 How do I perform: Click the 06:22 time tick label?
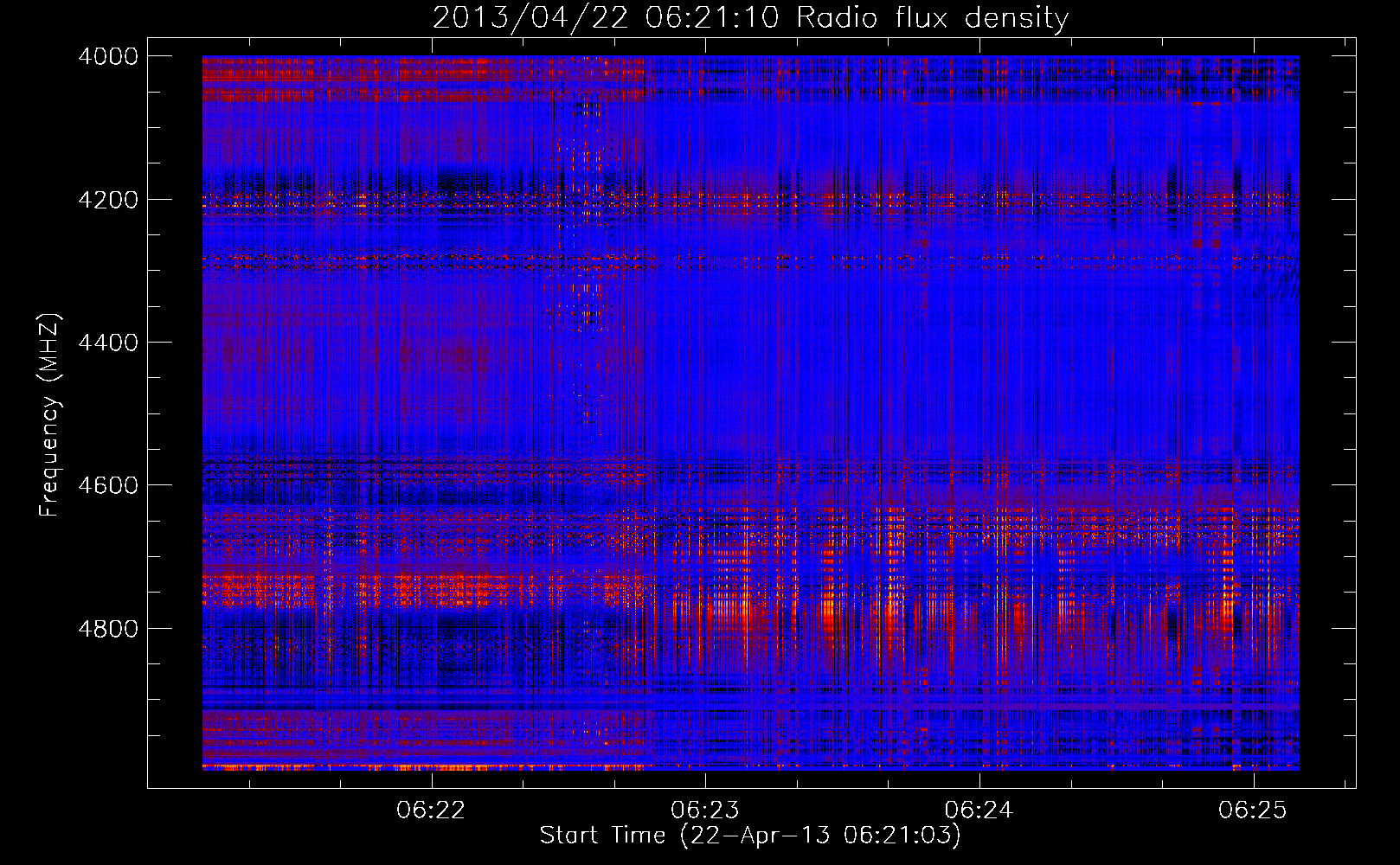coord(431,810)
